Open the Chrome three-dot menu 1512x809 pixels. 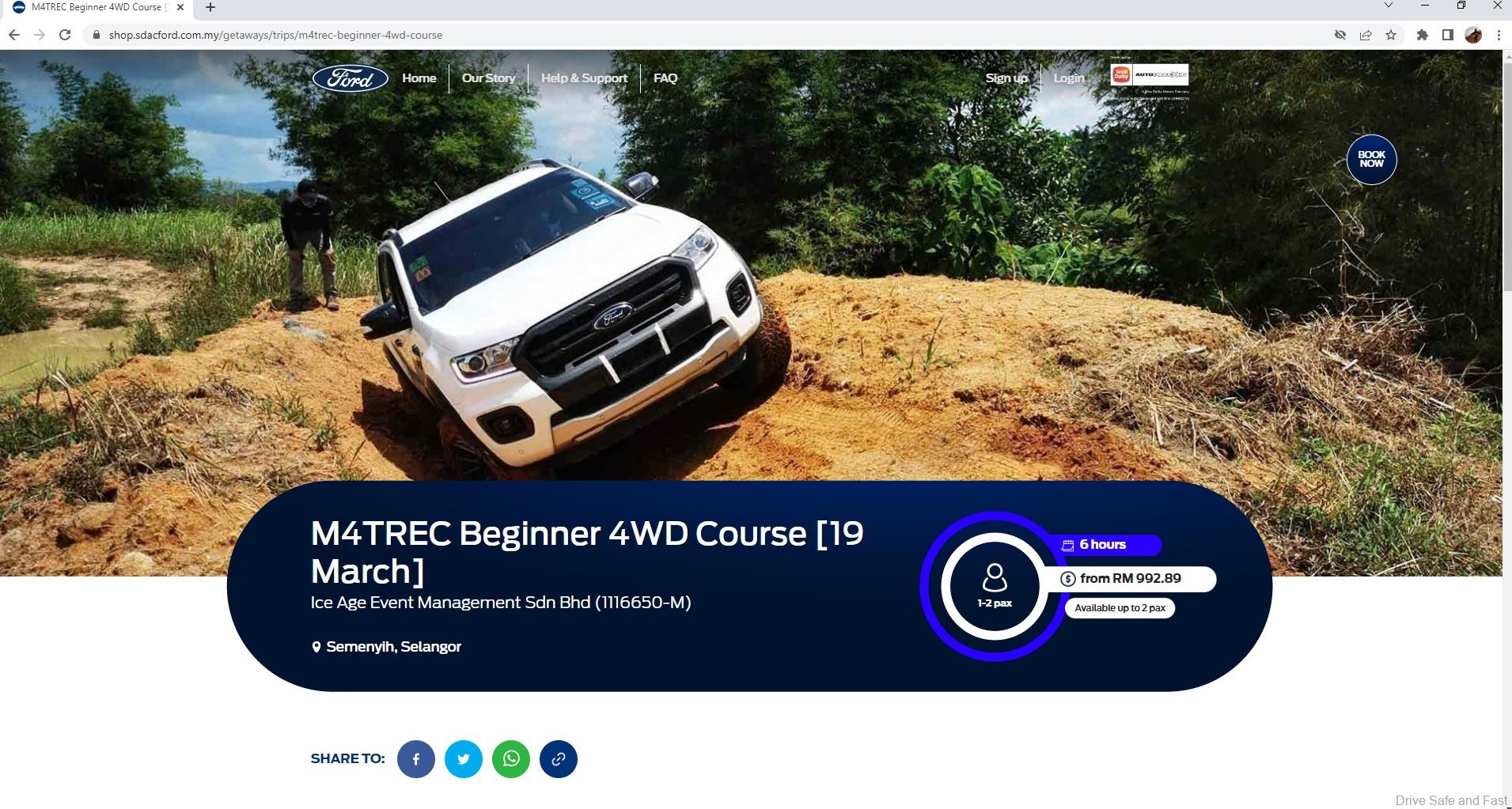[1499, 35]
